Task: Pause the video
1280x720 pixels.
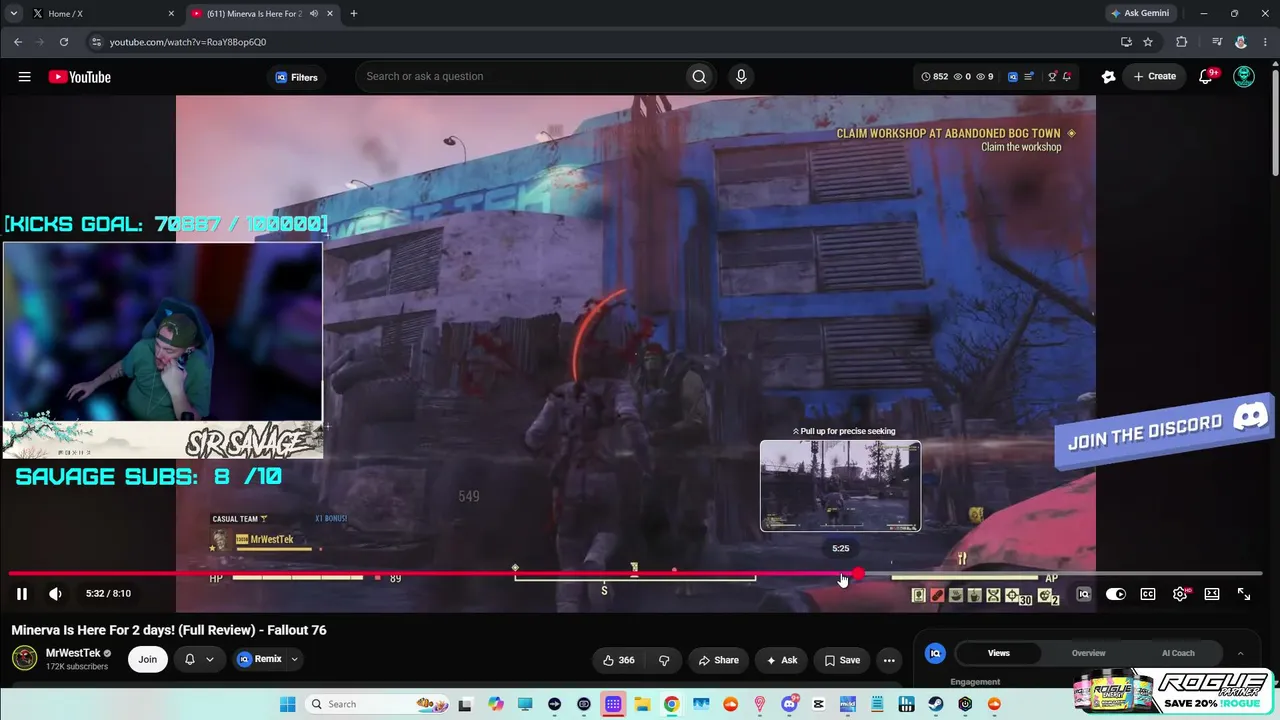Action: click(x=21, y=594)
